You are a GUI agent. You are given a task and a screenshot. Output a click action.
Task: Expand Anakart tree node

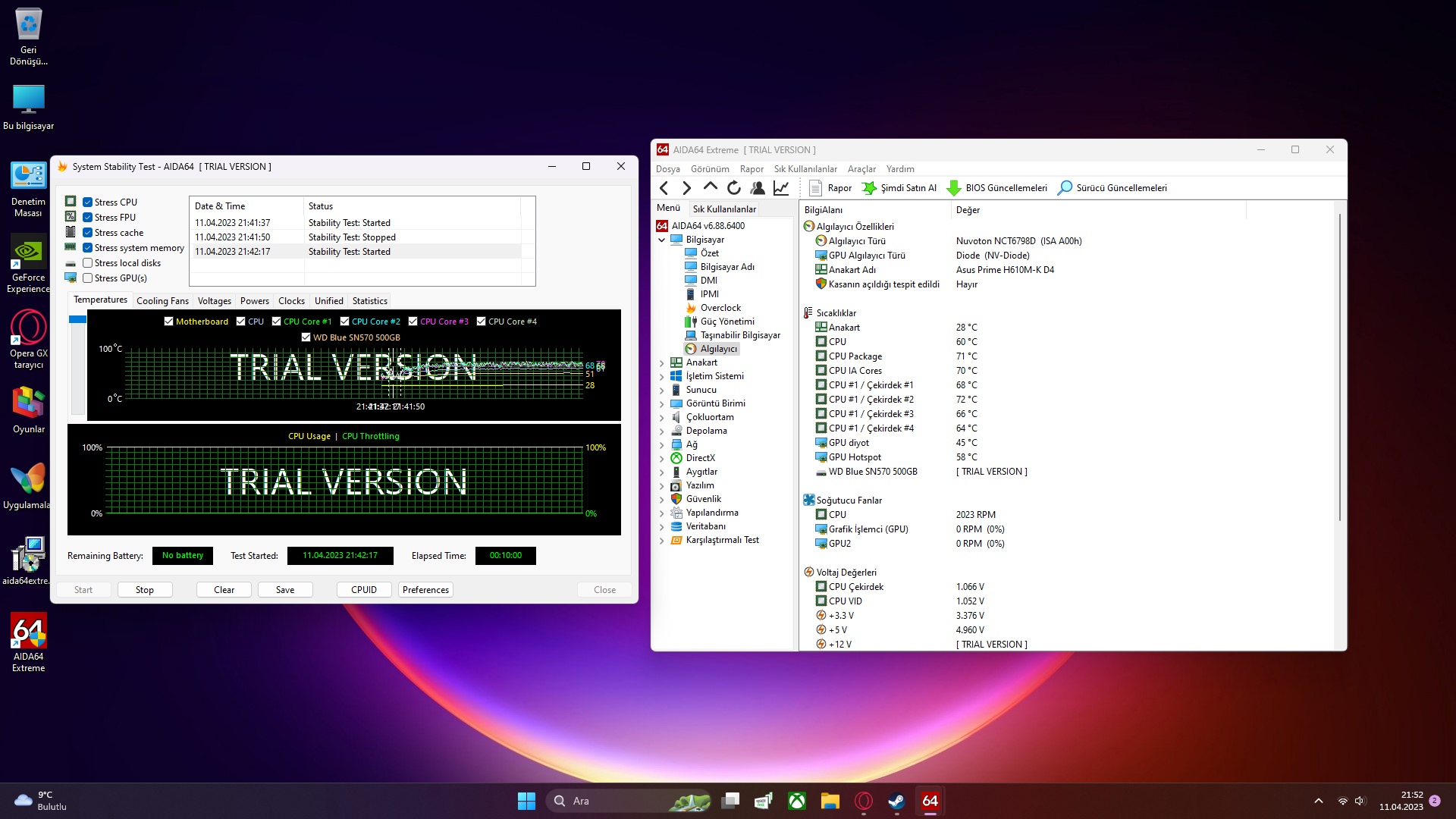pos(661,363)
